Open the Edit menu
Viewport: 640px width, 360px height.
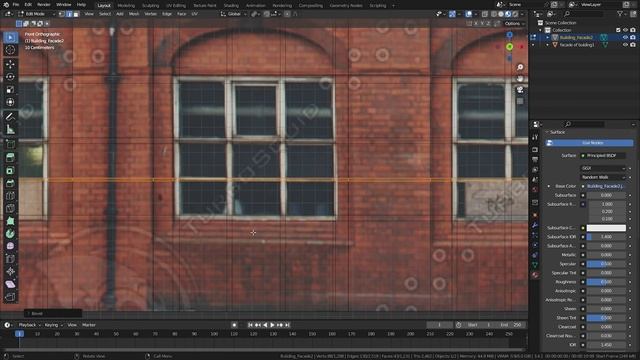[28, 5]
